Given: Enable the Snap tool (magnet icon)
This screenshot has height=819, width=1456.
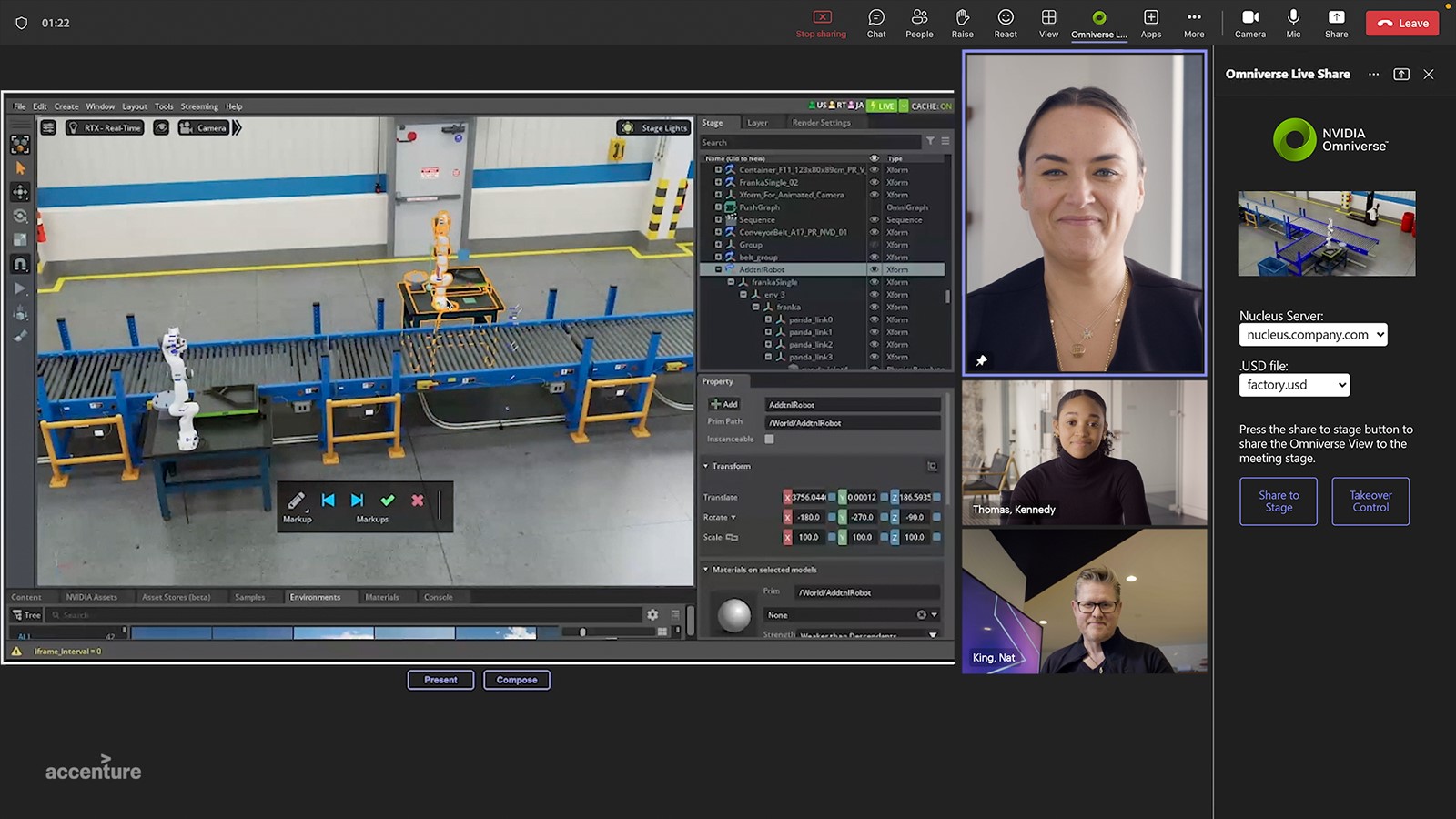Looking at the screenshot, I should (20, 264).
